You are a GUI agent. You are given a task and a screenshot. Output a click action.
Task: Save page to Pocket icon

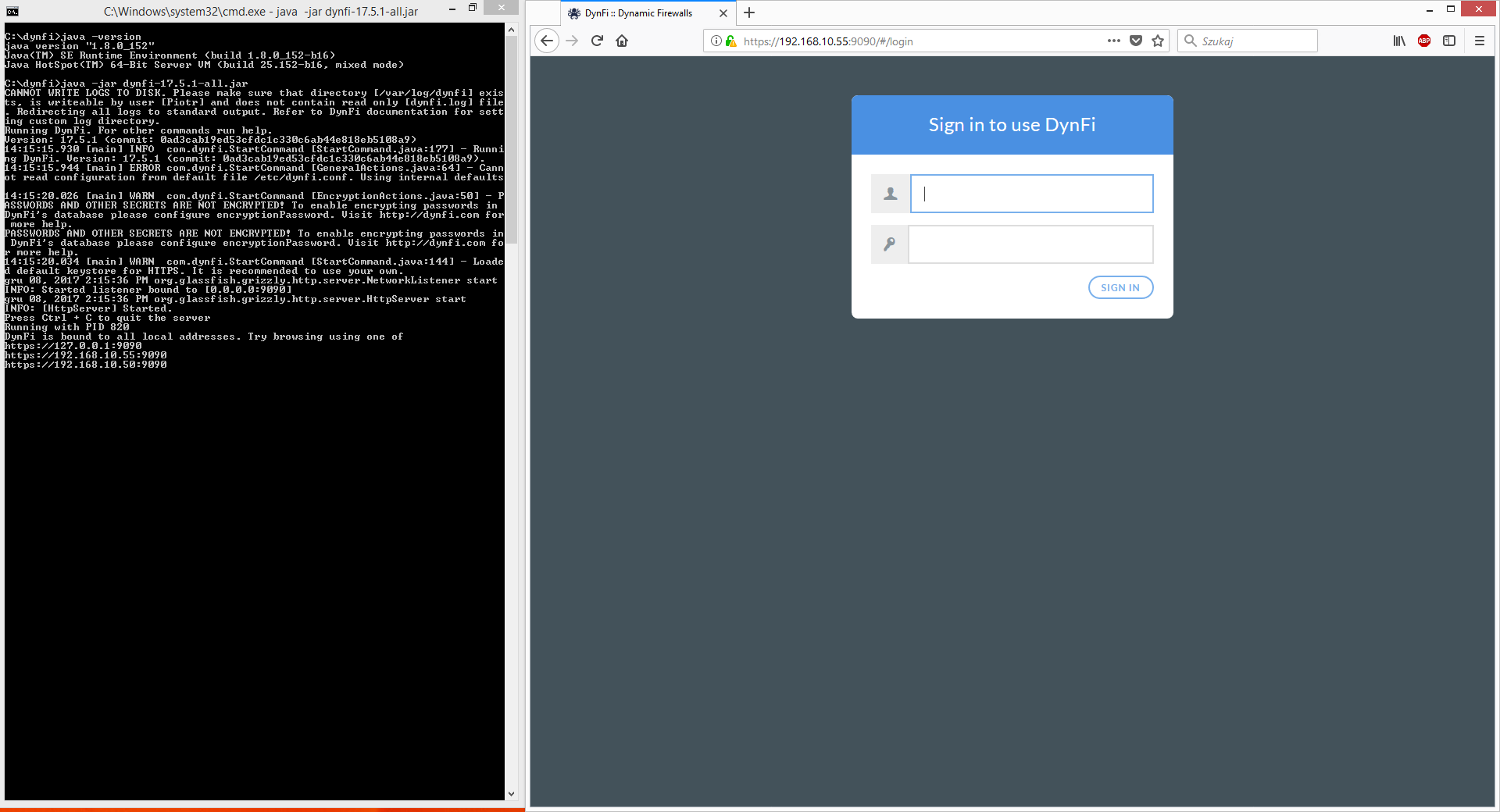coord(1136,41)
